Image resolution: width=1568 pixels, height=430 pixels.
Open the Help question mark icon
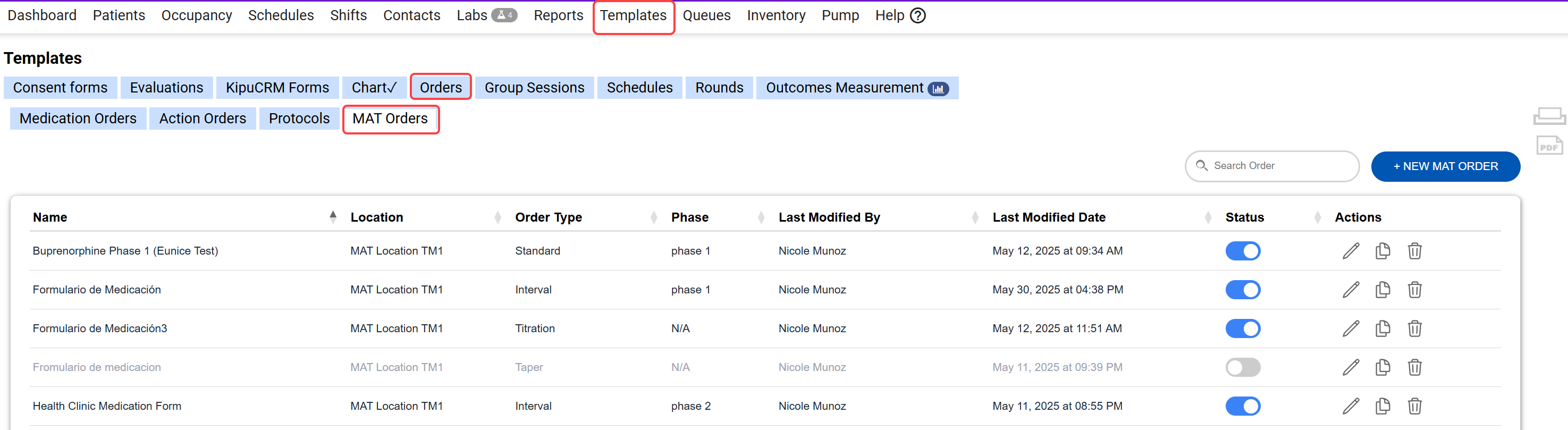point(917,16)
